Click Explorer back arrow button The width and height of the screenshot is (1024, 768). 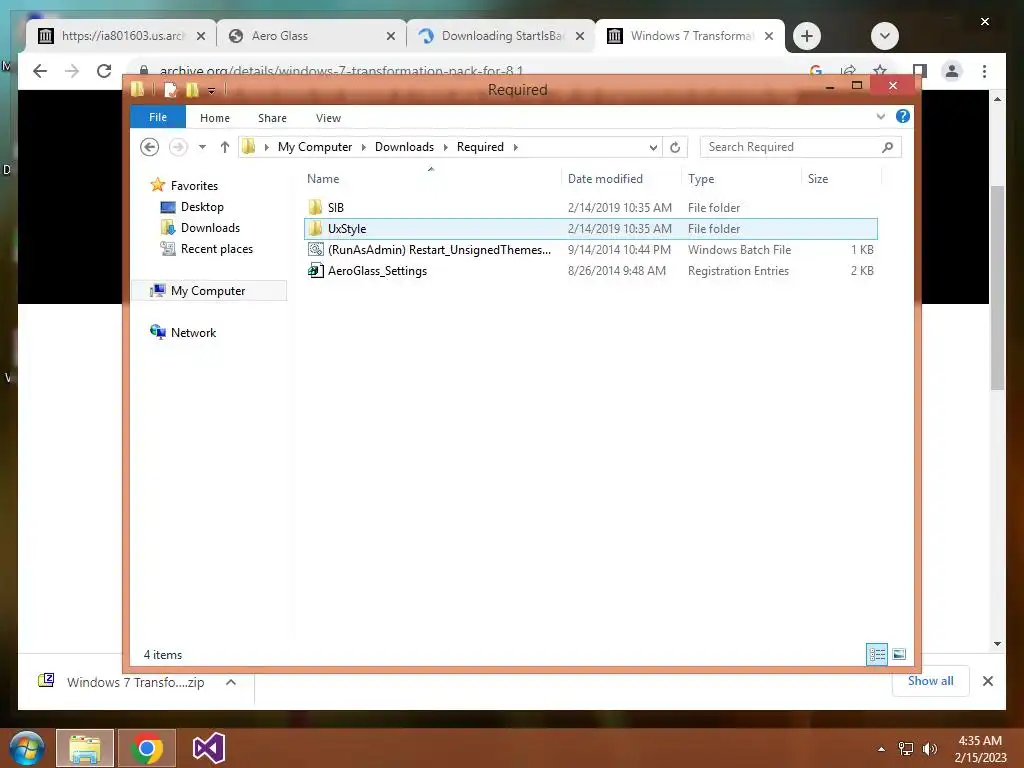tap(150, 147)
